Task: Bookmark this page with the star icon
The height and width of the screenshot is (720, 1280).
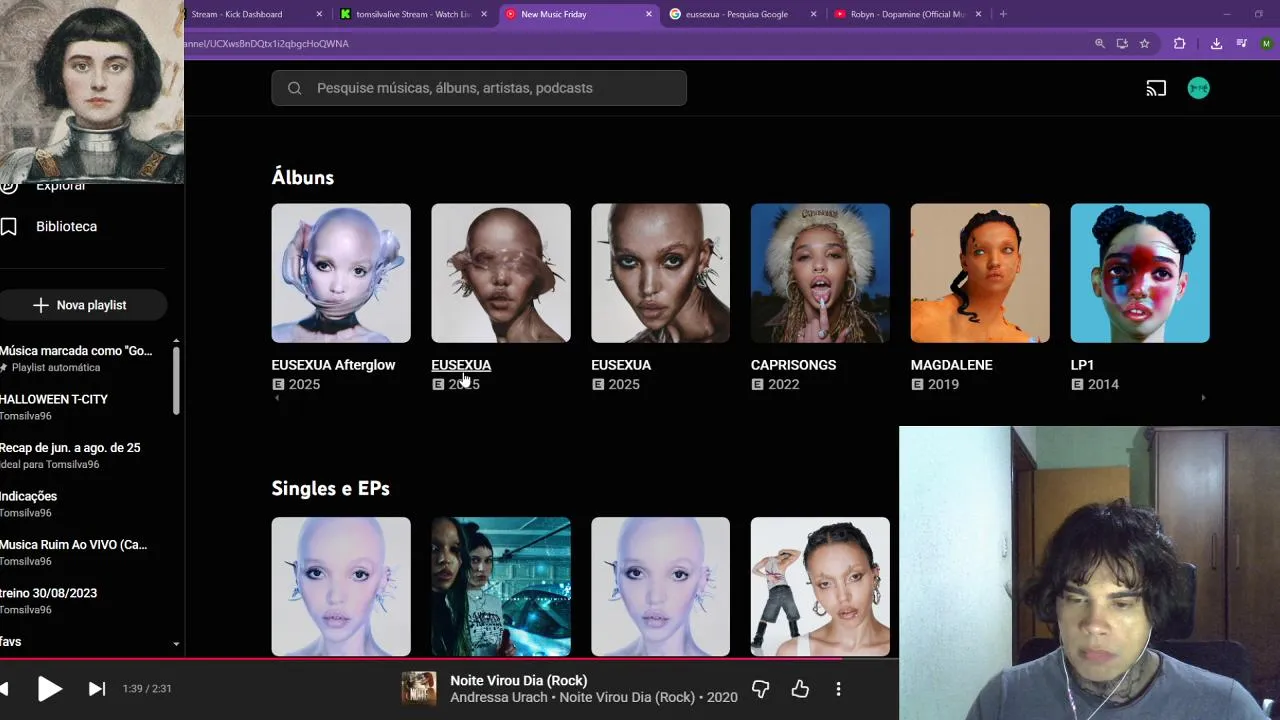Action: pyautogui.click(x=1144, y=44)
